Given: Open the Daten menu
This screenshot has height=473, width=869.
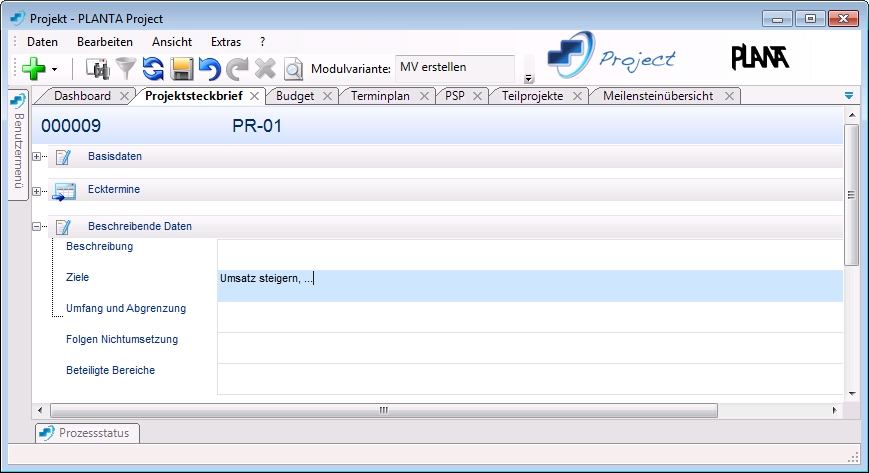Looking at the screenshot, I should click(42, 42).
